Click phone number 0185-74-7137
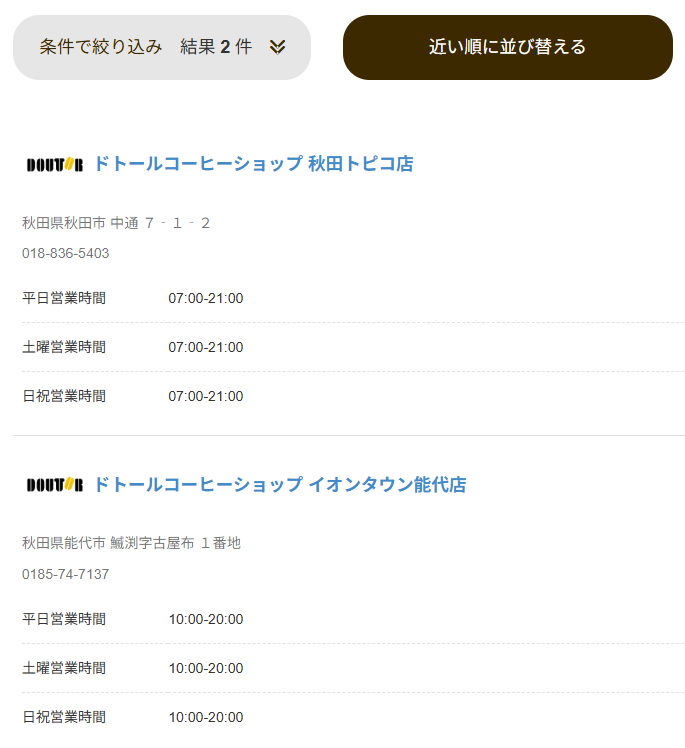The width and height of the screenshot is (685, 748). point(66,574)
